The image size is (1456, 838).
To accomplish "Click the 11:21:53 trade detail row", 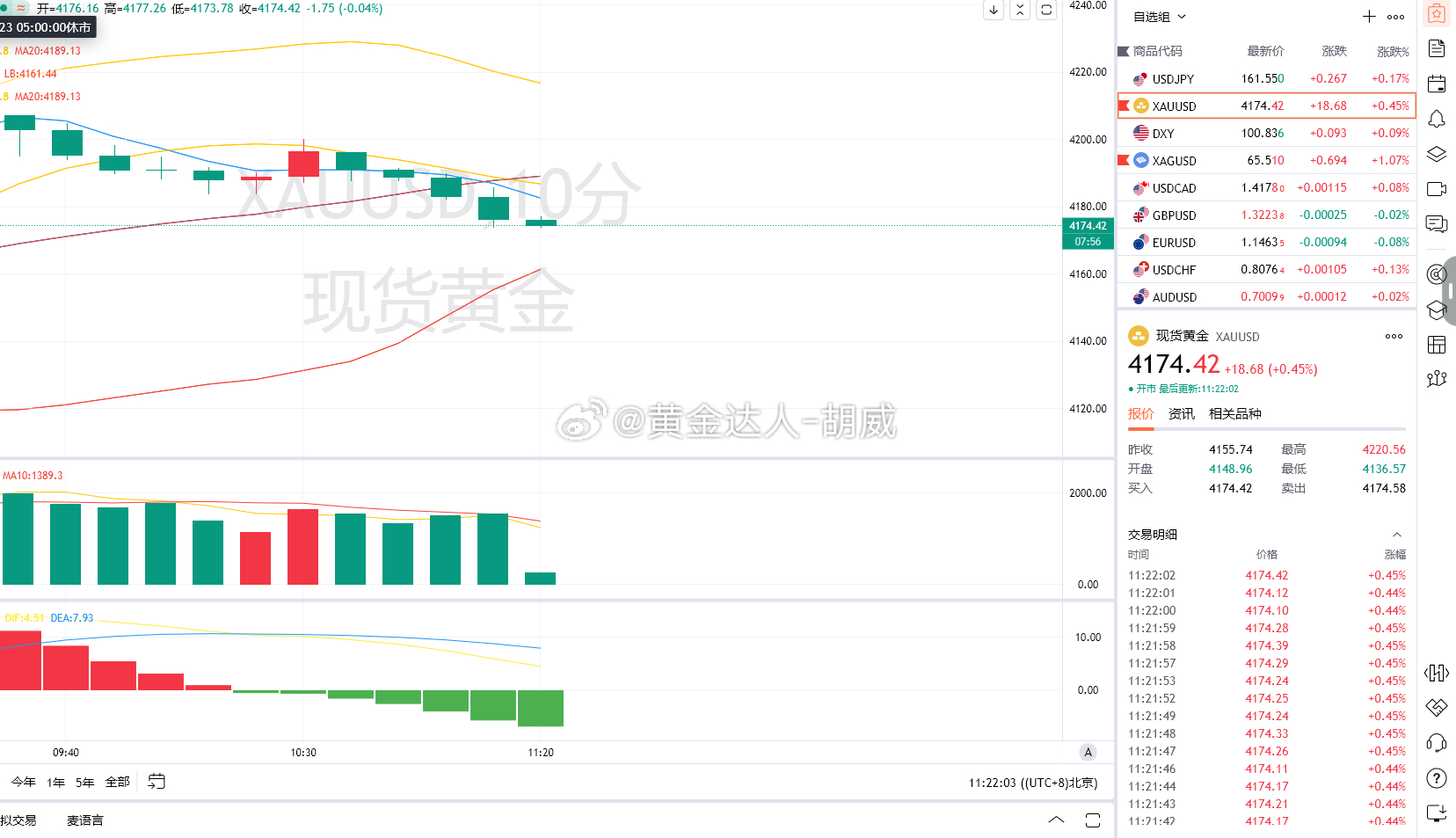I will [1266, 681].
